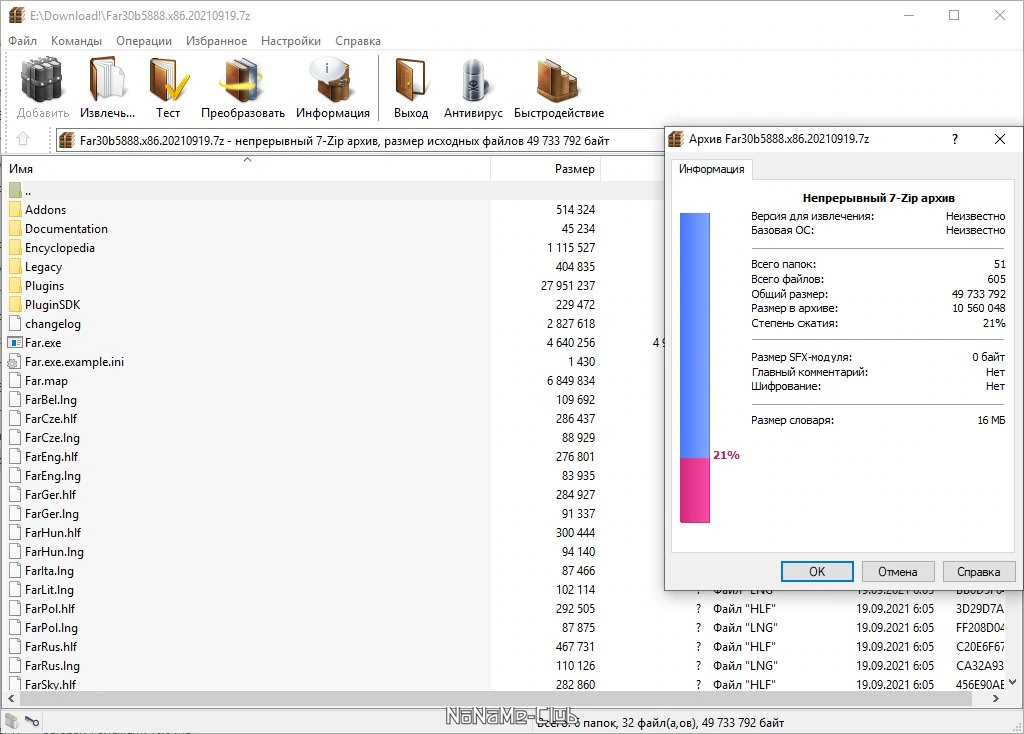Screen dimensions: 1024x734
Task: Select the FarEng.lng file row
Action: coord(333,475)
